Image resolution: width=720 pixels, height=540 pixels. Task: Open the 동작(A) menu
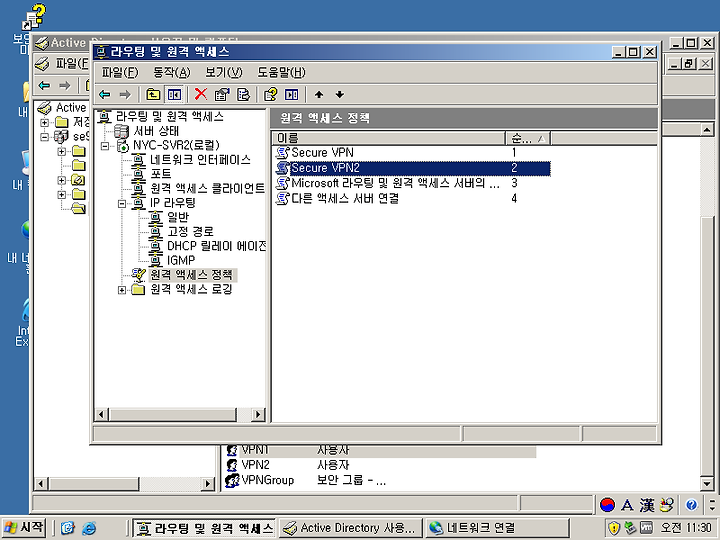click(x=171, y=73)
